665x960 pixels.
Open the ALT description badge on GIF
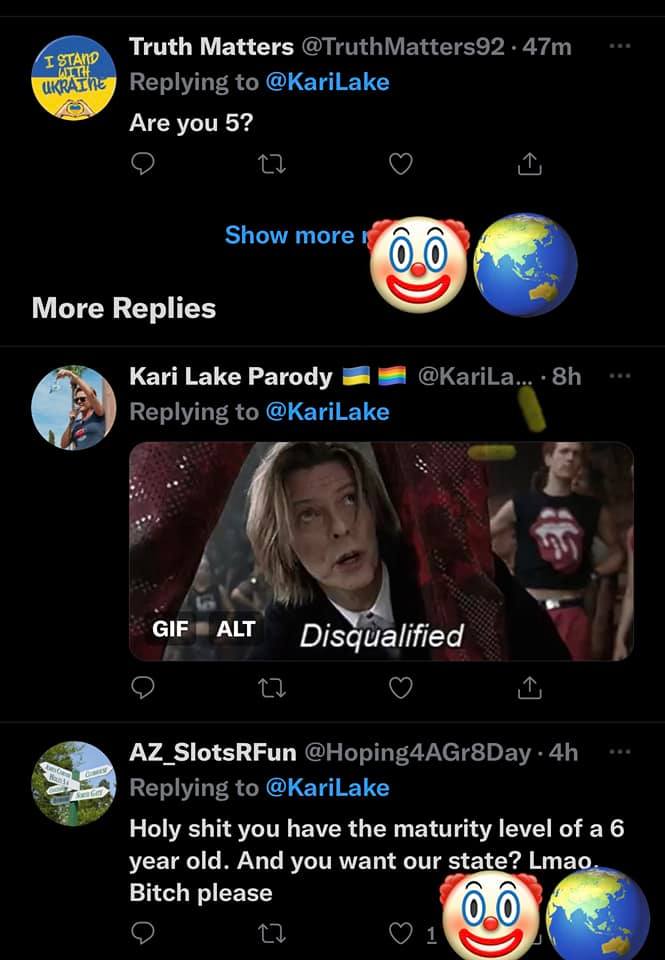tap(236, 629)
